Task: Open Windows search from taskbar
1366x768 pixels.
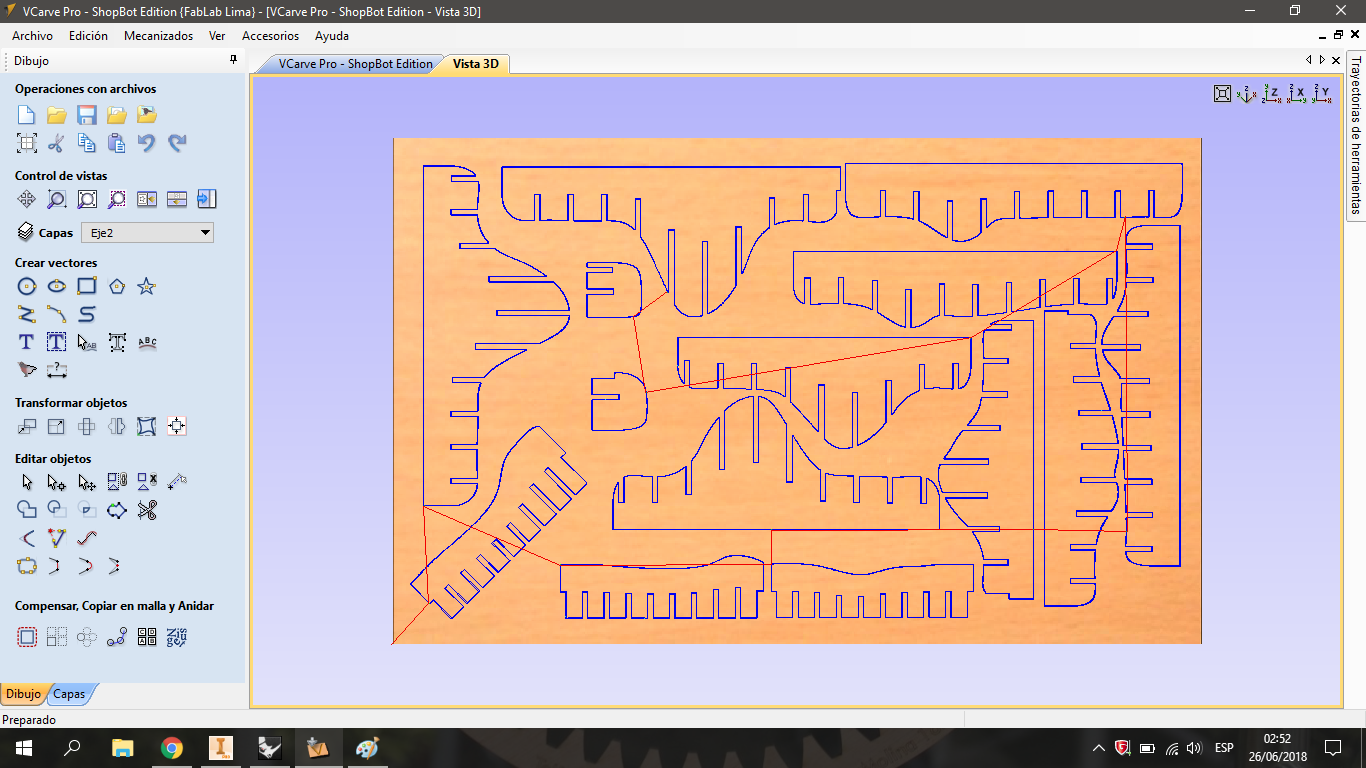Action: (x=72, y=748)
